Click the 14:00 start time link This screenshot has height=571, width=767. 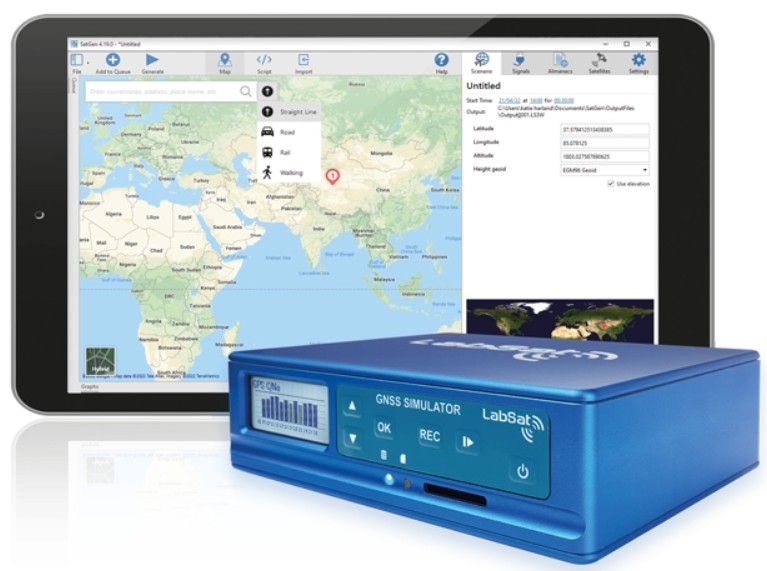click(536, 100)
